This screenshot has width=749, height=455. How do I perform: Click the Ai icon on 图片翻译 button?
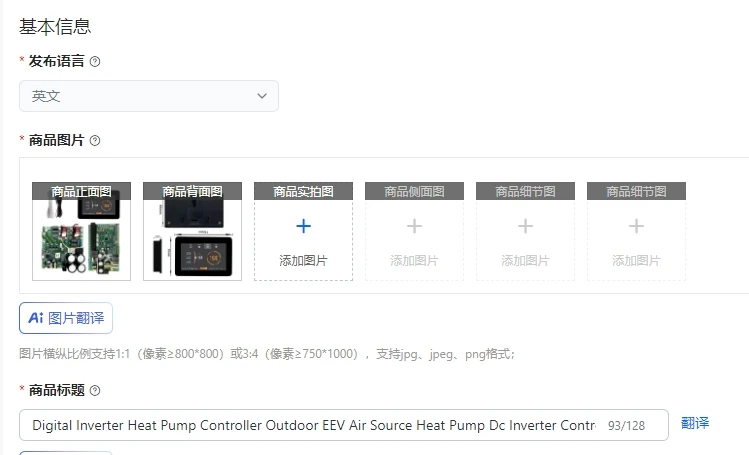tap(36, 318)
